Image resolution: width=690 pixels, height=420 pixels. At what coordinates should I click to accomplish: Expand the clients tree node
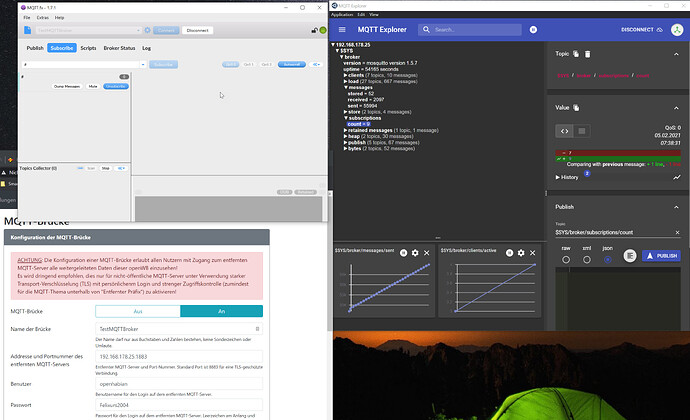[345, 75]
